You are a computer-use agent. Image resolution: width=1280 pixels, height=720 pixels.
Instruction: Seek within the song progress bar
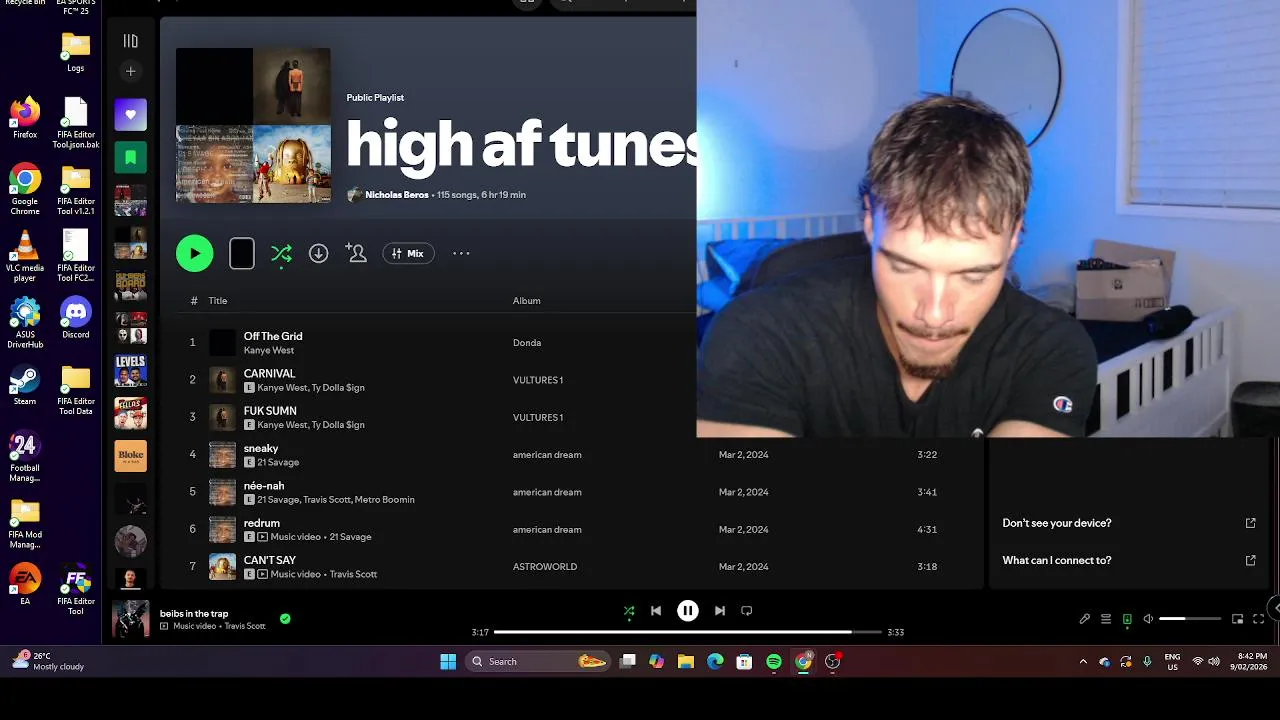688,632
